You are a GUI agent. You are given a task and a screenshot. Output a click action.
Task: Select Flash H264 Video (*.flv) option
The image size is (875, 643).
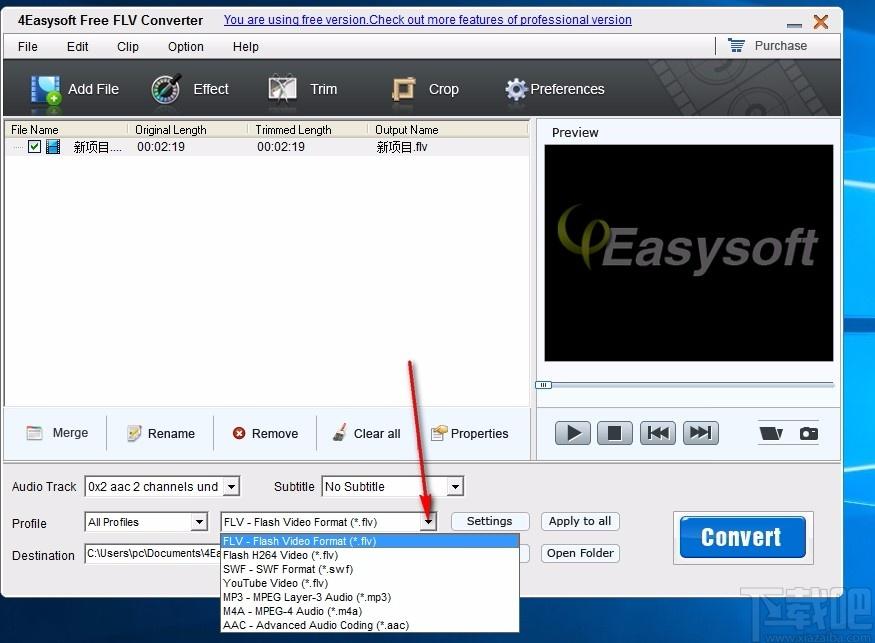(370, 555)
